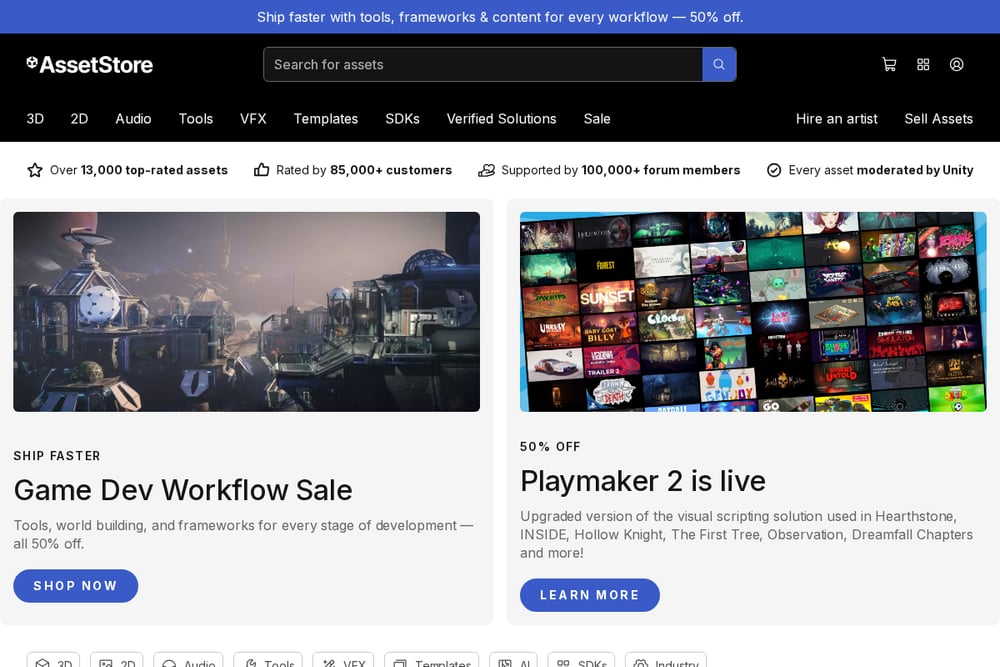Image resolution: width=1000 pixels, height=667 pixels.
Task: Select the Templates category chip at bottom
Action: pyautogui.click(x=432, y=661)
